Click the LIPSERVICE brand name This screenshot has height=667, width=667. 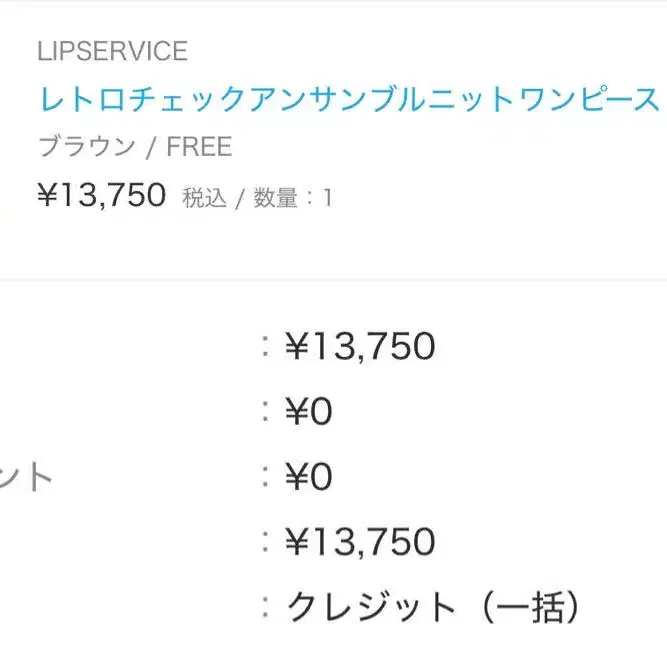[112, 51]
